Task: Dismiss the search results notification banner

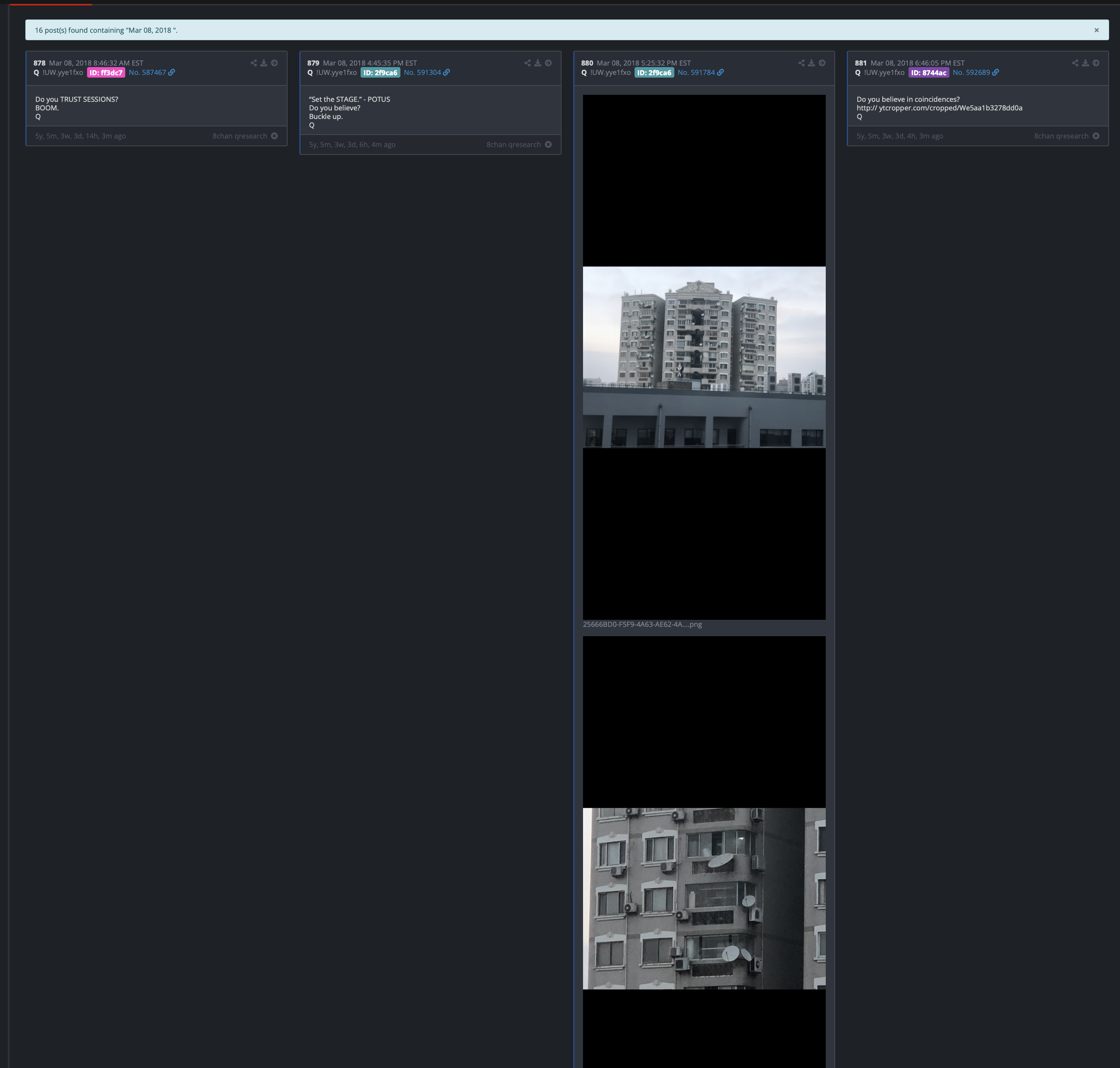Action: tap(1097, 30)
